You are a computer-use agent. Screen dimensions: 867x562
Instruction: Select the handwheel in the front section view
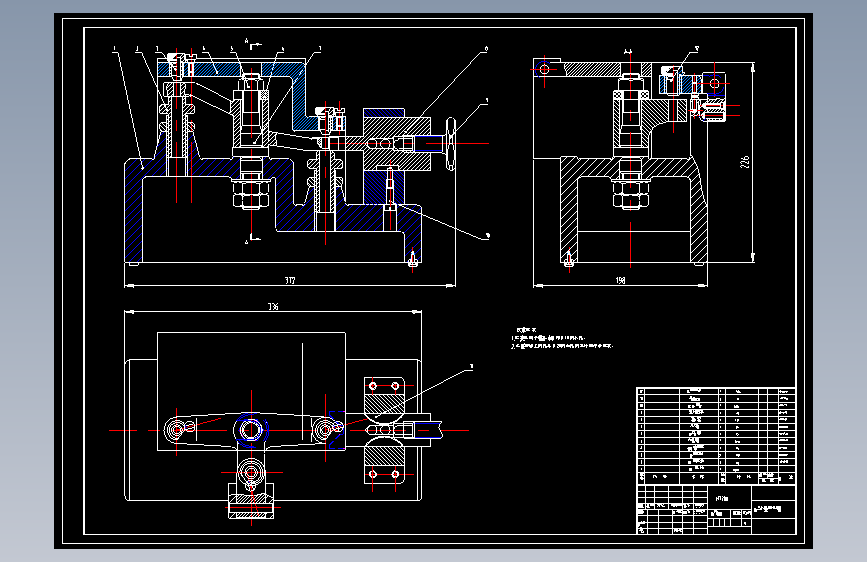click(x=451, y=144)
